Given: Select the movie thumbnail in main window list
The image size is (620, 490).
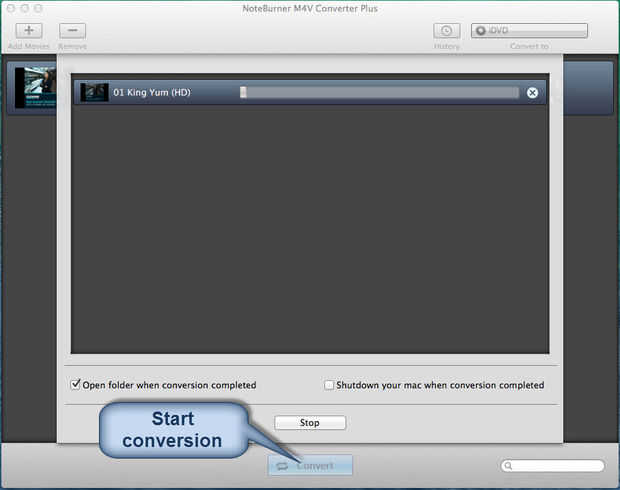Looking at the screenshot, I should click(35, 87).
